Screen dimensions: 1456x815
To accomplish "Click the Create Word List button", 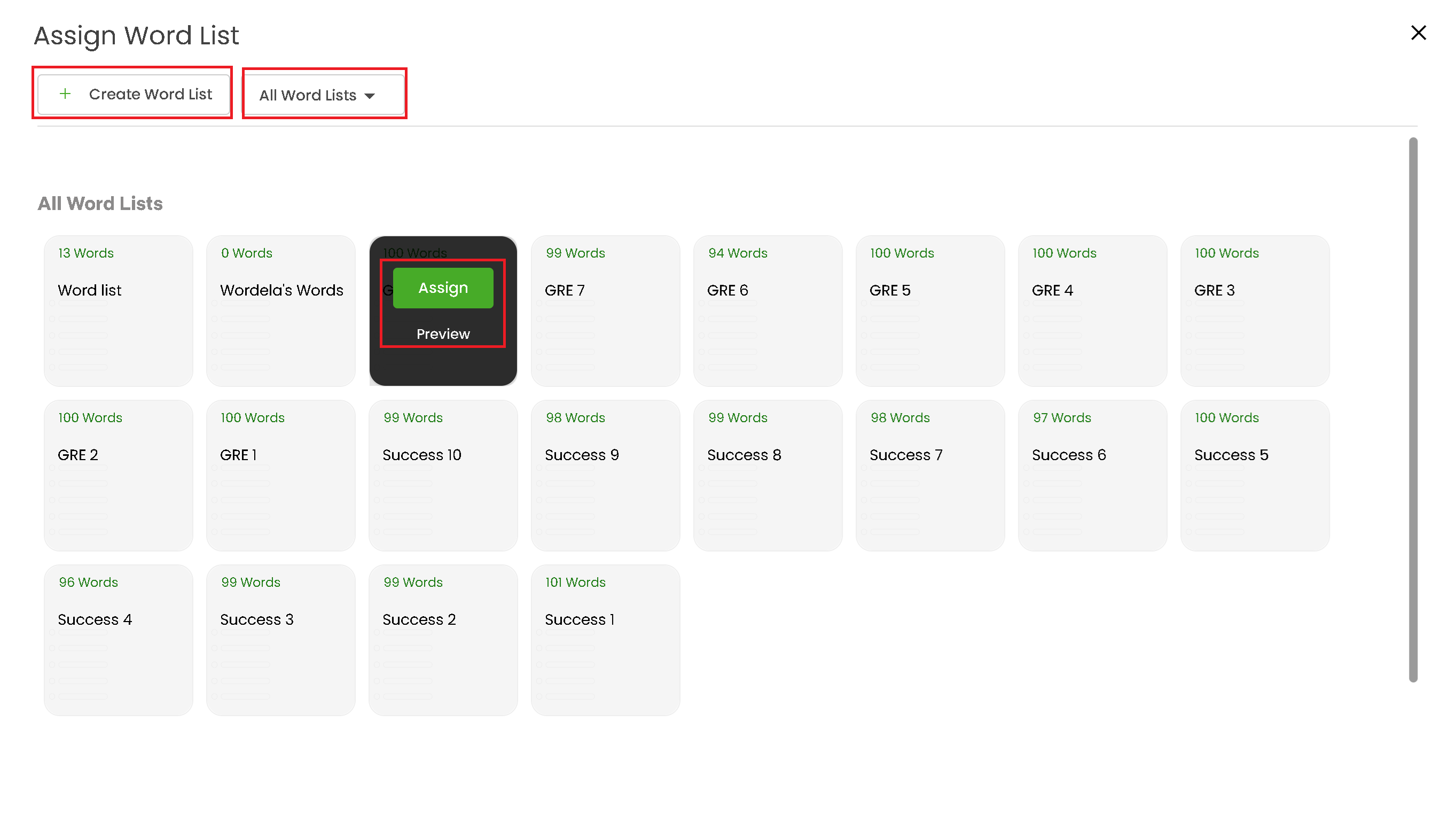I will [134, 94].
